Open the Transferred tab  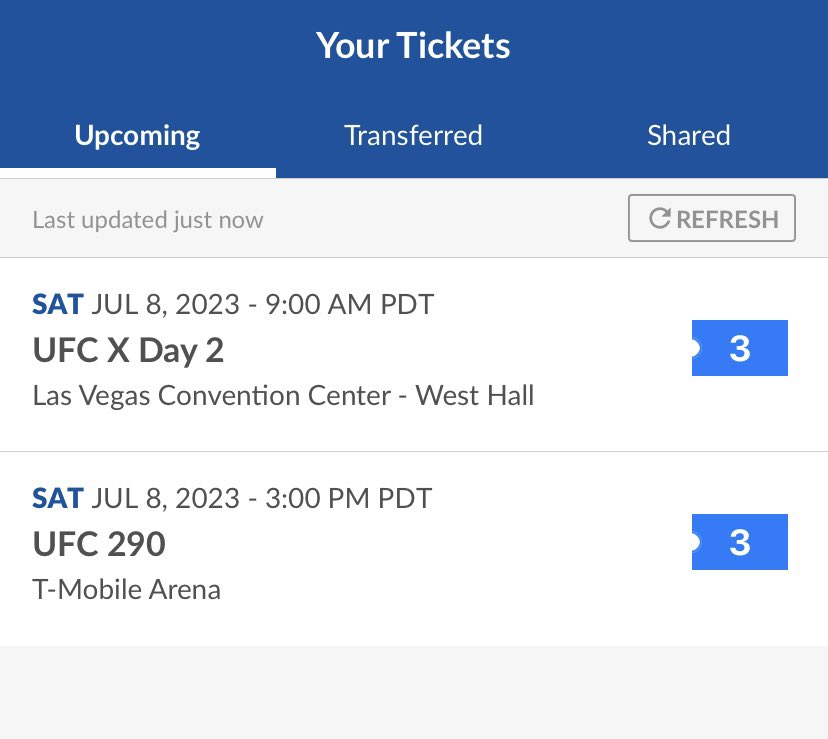[x=413, y=135]
